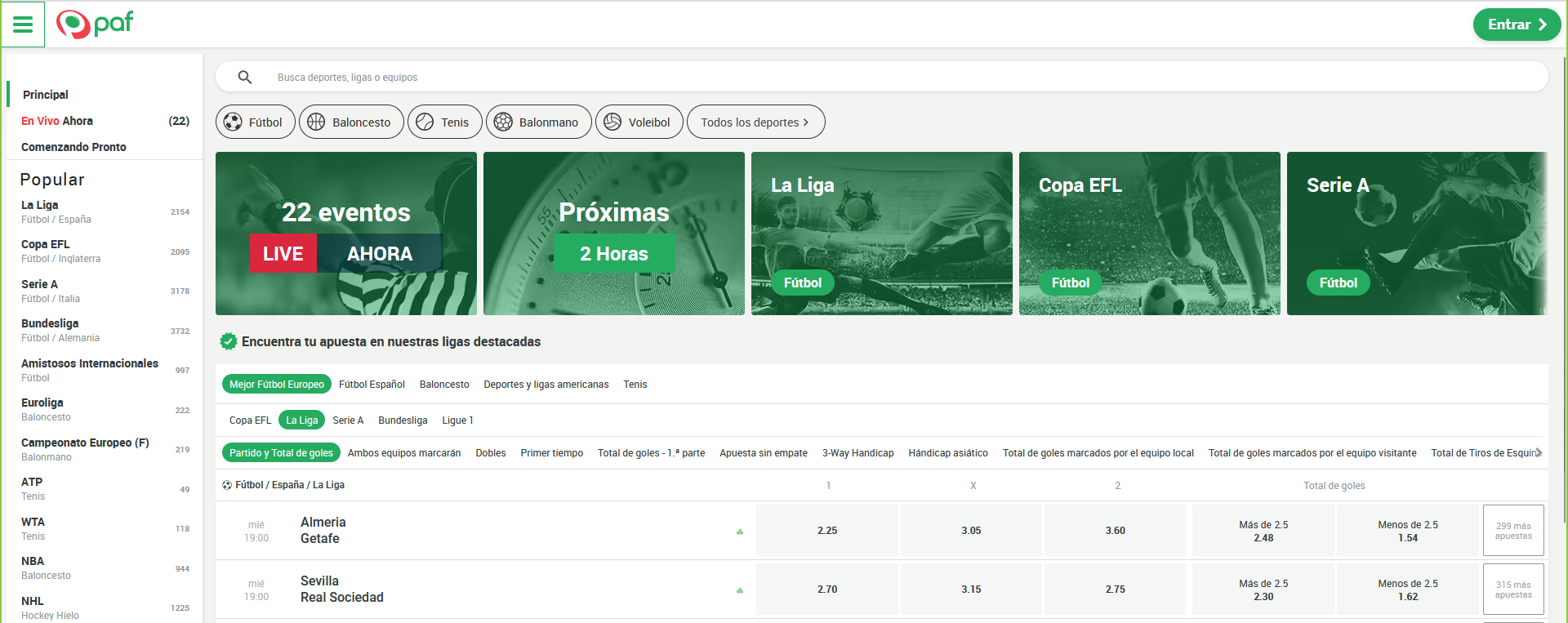Switch to Tenis category tab
Image resolution: width=1568 pixels, height=623 pixels.
click(635, 384)
